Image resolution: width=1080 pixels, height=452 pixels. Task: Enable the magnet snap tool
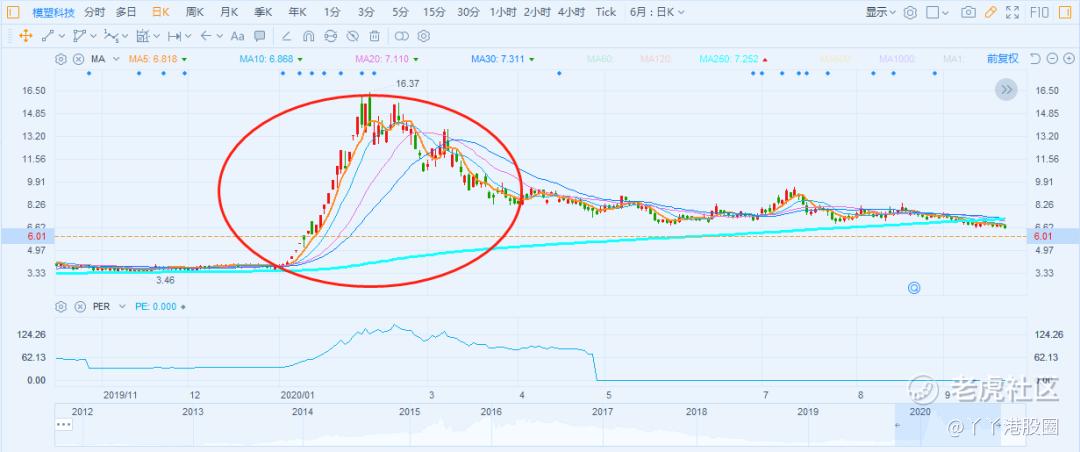click(x=309, y=36)
